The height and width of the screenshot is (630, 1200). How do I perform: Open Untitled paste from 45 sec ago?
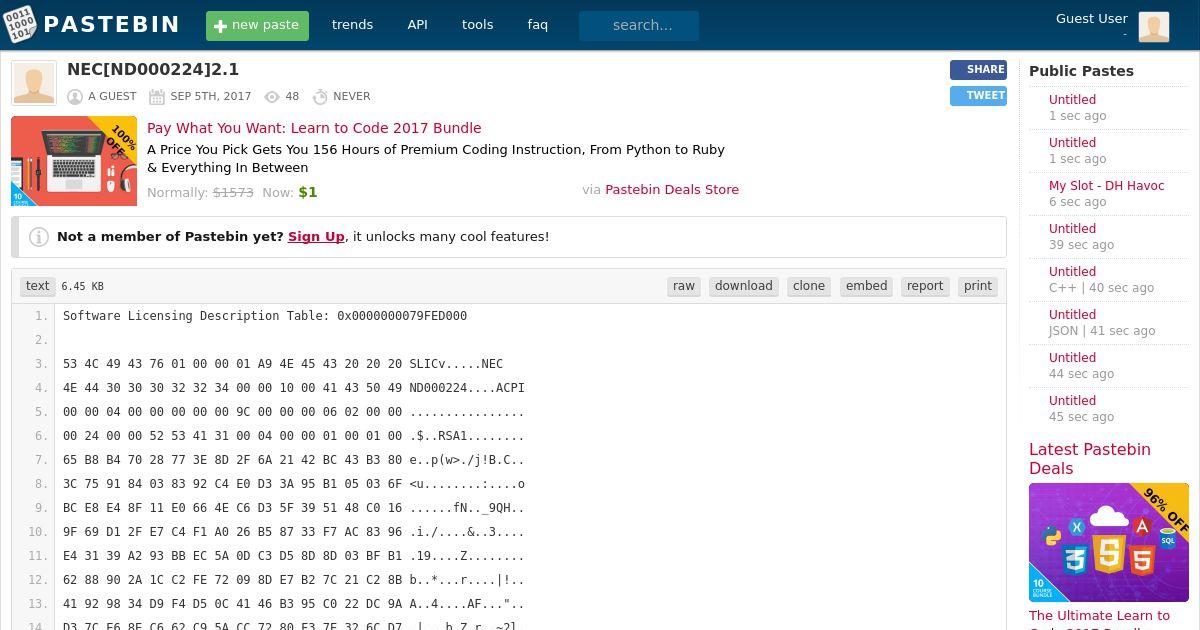coord(1072,401)
